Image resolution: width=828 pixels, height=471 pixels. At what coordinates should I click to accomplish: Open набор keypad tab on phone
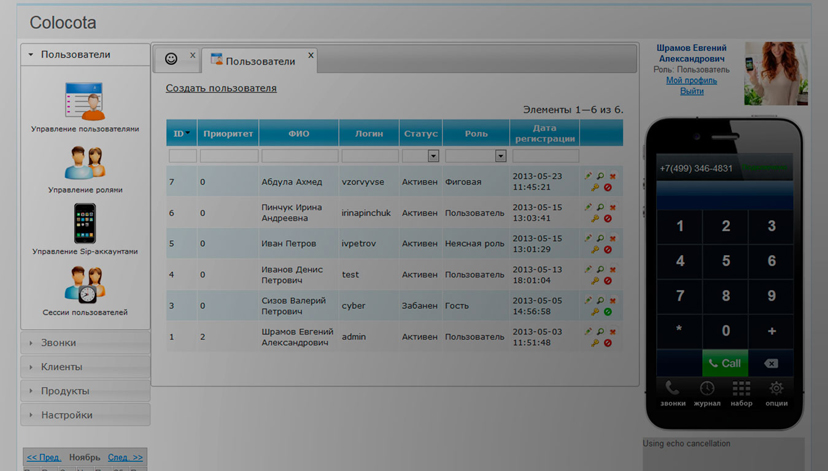pyautogui.click(x=741, y=394)
